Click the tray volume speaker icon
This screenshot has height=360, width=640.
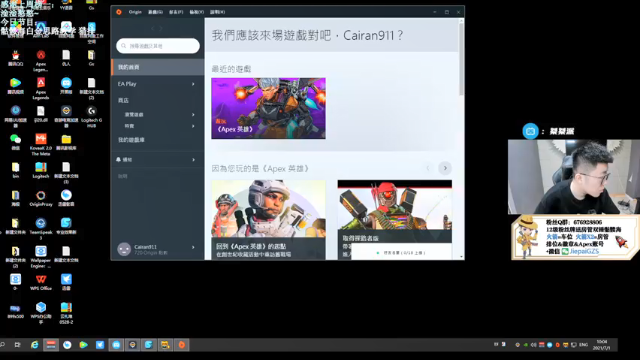pos(533,344)
